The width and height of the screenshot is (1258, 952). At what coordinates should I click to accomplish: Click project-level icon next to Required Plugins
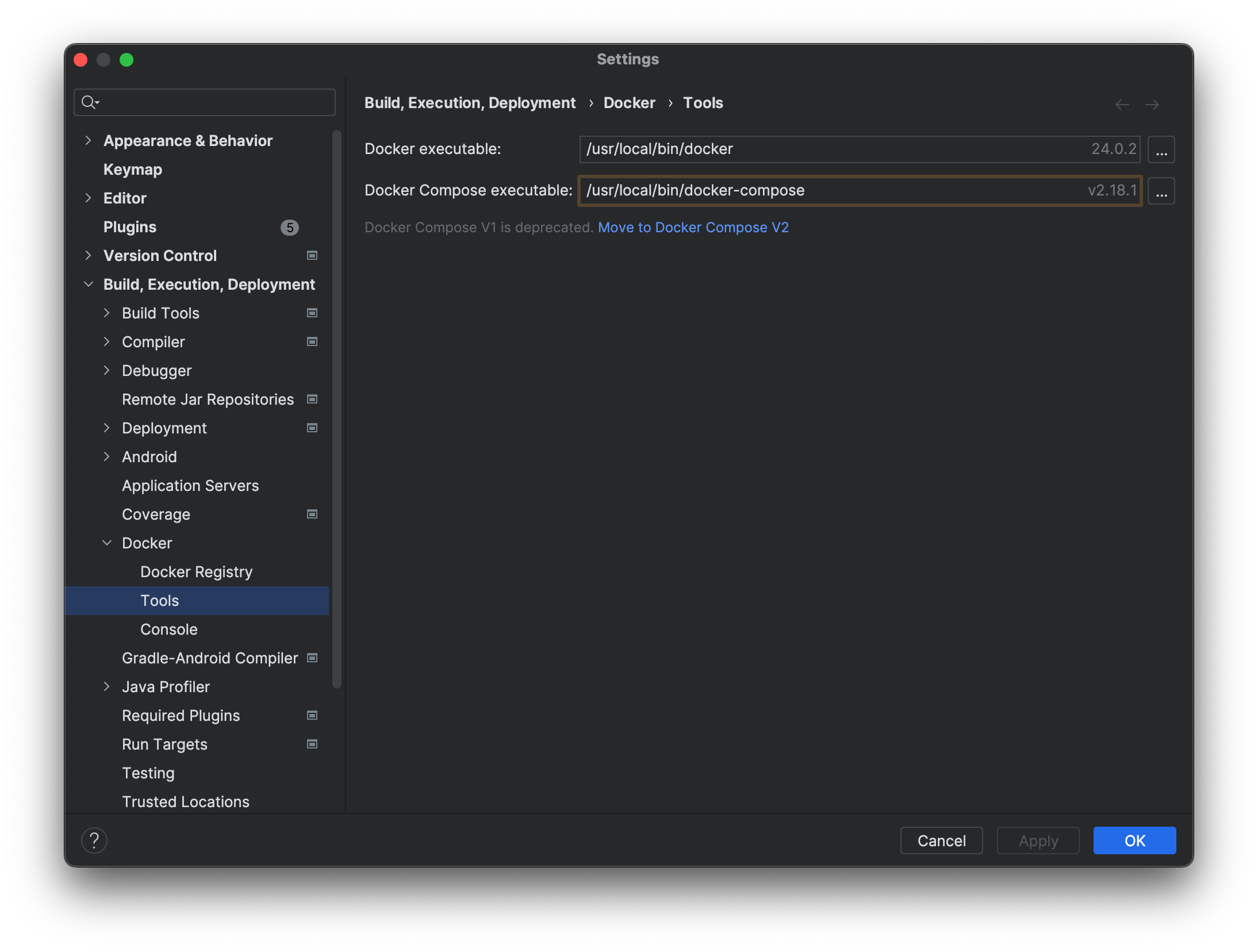tap(312, 715)
